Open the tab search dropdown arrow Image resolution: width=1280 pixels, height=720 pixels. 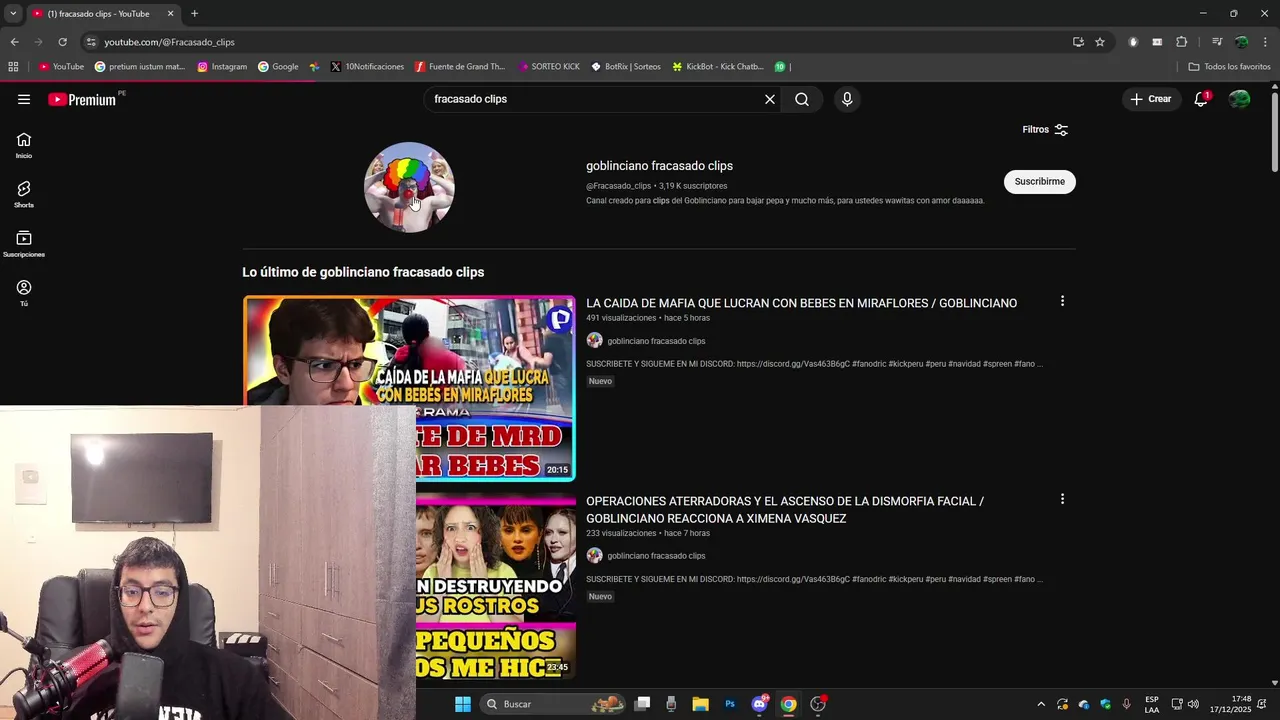pyautogui.click(x=12, y=14)
